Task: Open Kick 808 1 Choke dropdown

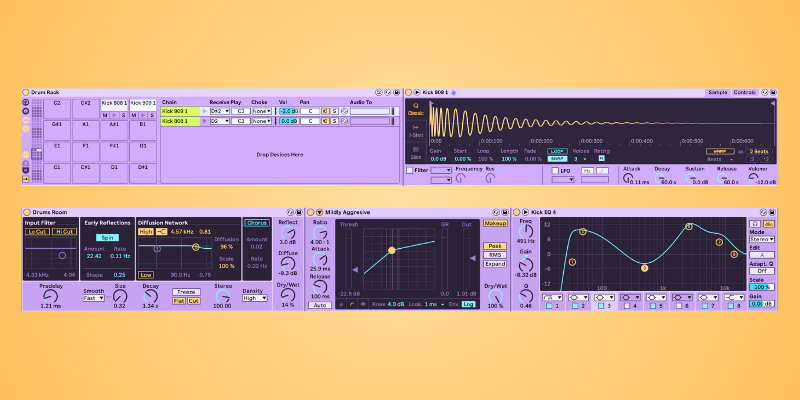Action: coord(262,121)
